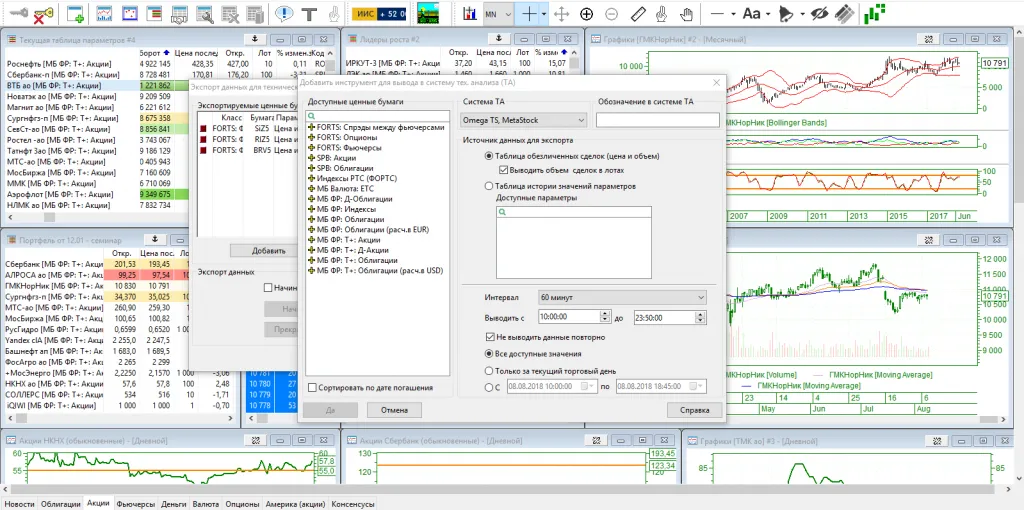The width and height of the screenshot is (1024, 510).
Task: Select the text 'T' tool icon
Action: click(309, 14)
